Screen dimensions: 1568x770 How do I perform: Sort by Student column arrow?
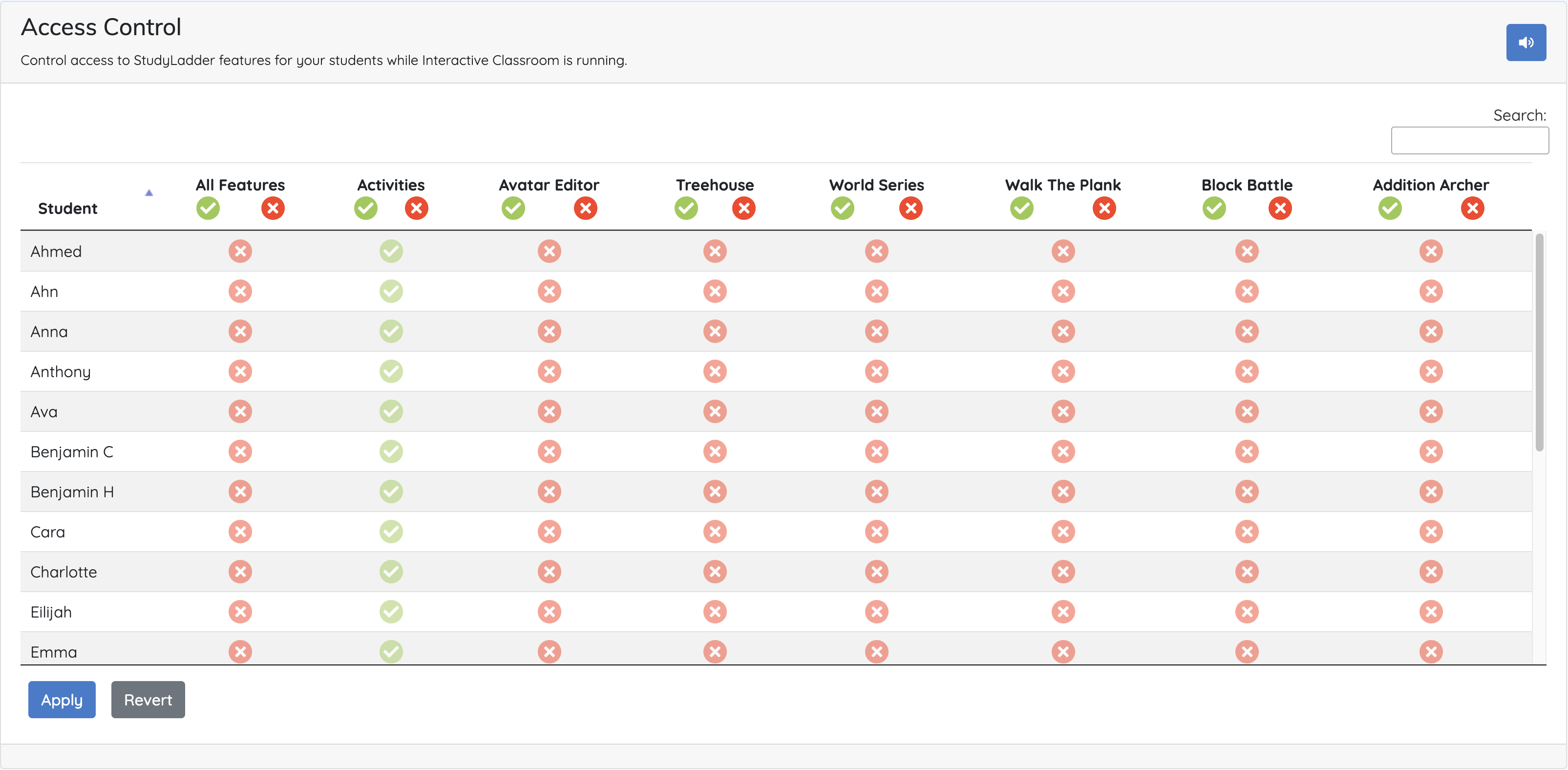(148, 193)
